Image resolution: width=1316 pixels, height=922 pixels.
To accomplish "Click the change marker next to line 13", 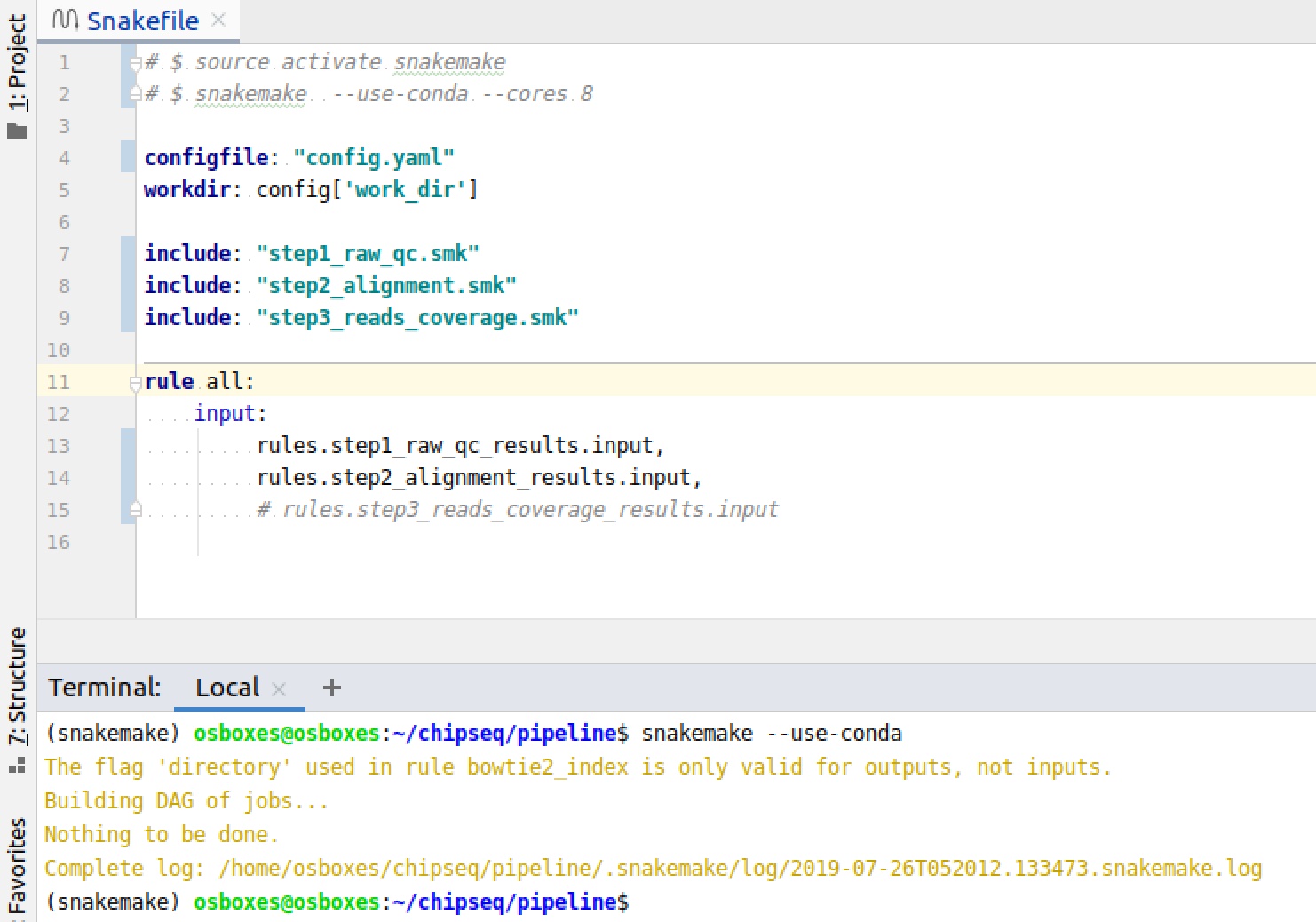I will click(127, 446).
